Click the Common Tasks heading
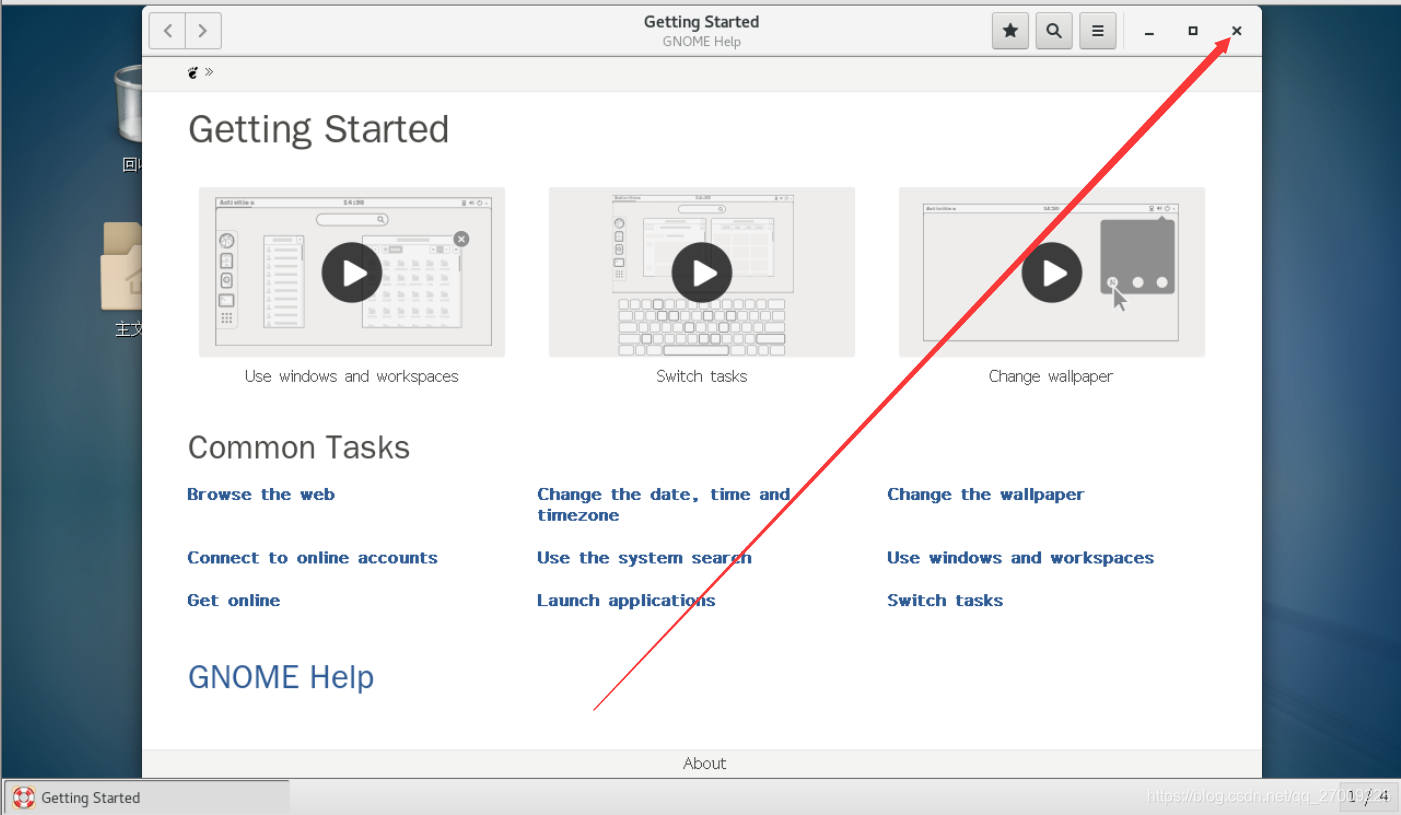 [299, 447]
